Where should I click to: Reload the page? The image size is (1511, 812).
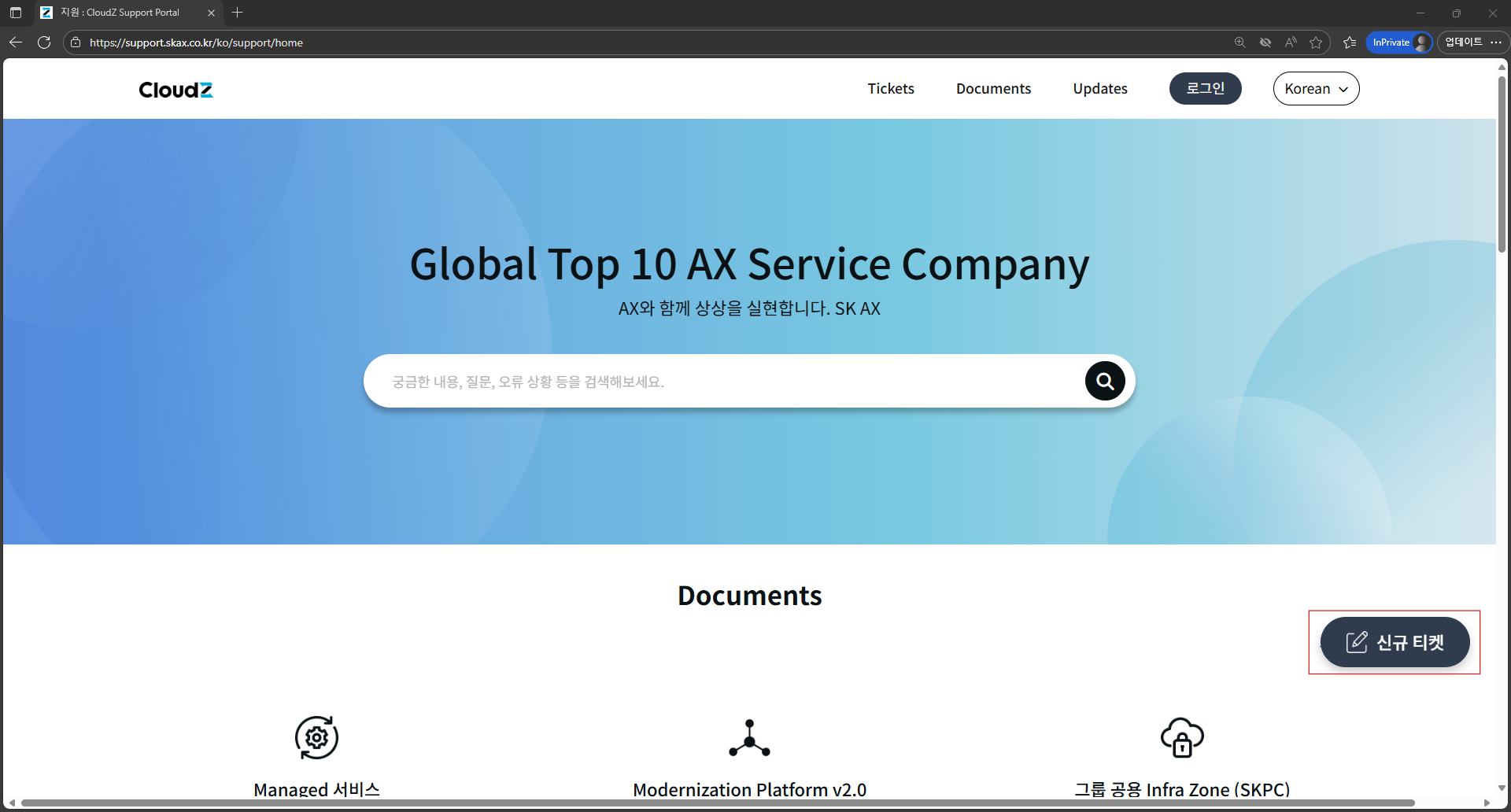coord(44,42)
